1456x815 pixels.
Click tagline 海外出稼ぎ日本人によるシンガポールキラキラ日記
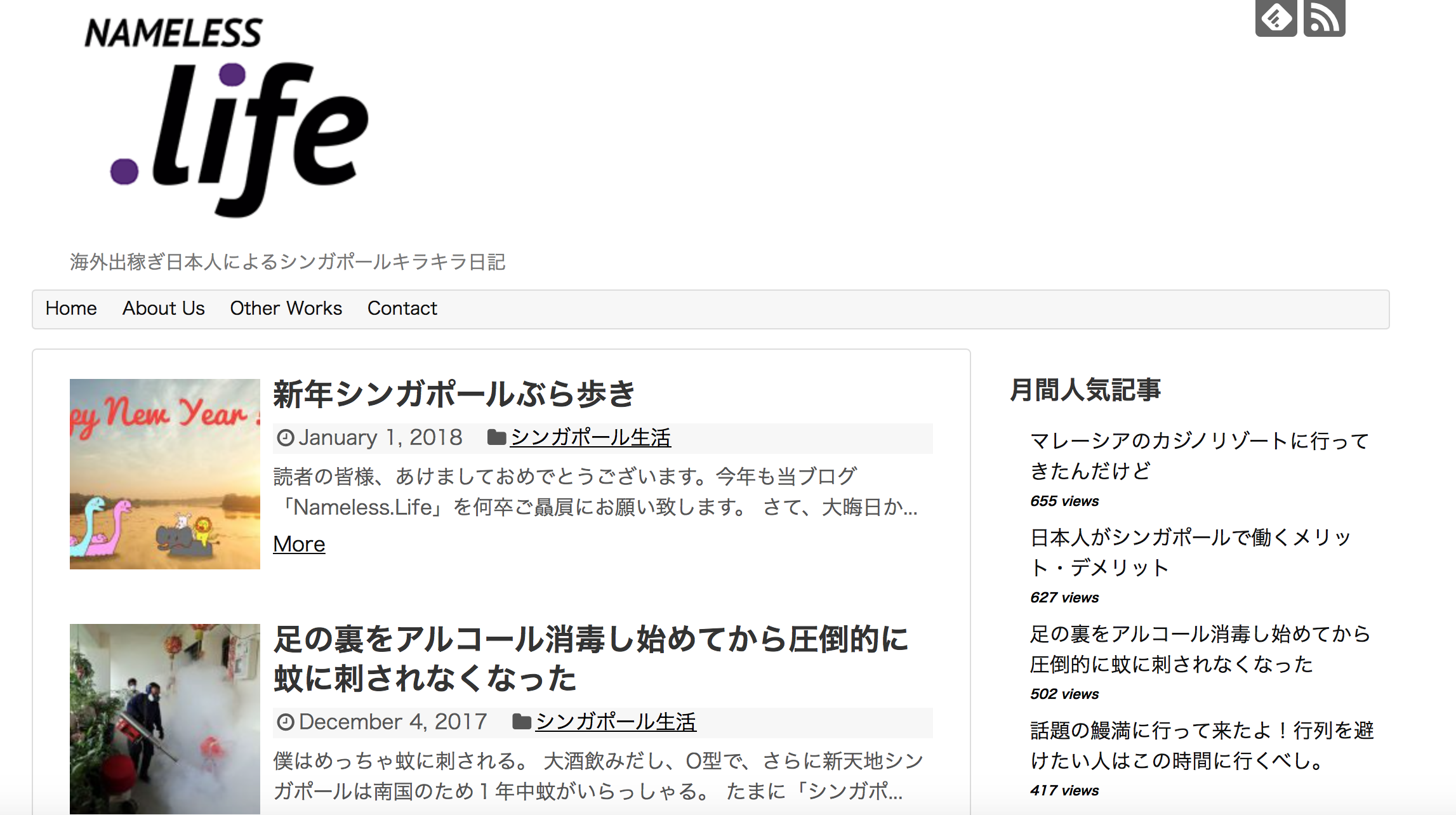pos(288,262)
